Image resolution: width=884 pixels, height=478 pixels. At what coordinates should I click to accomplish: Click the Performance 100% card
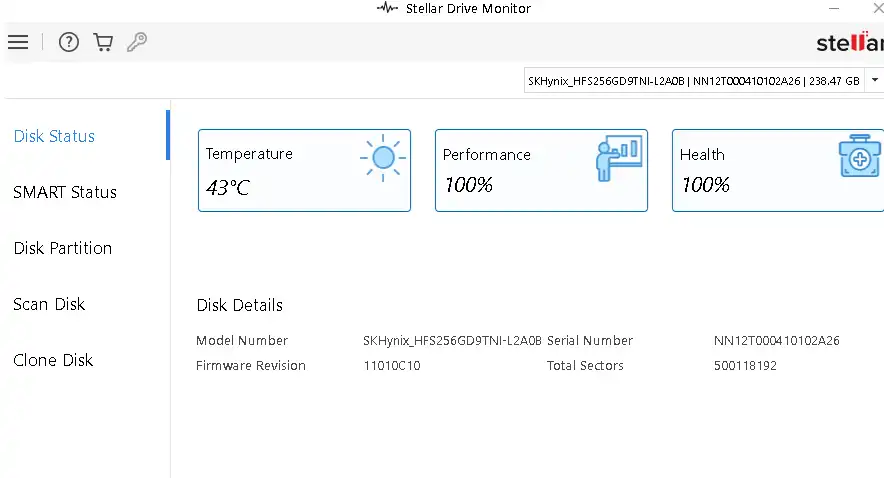click(x=541, y=171)
